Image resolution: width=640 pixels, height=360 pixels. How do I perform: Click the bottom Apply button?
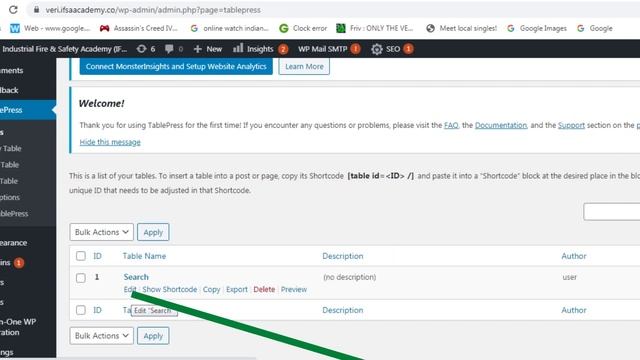153,336
